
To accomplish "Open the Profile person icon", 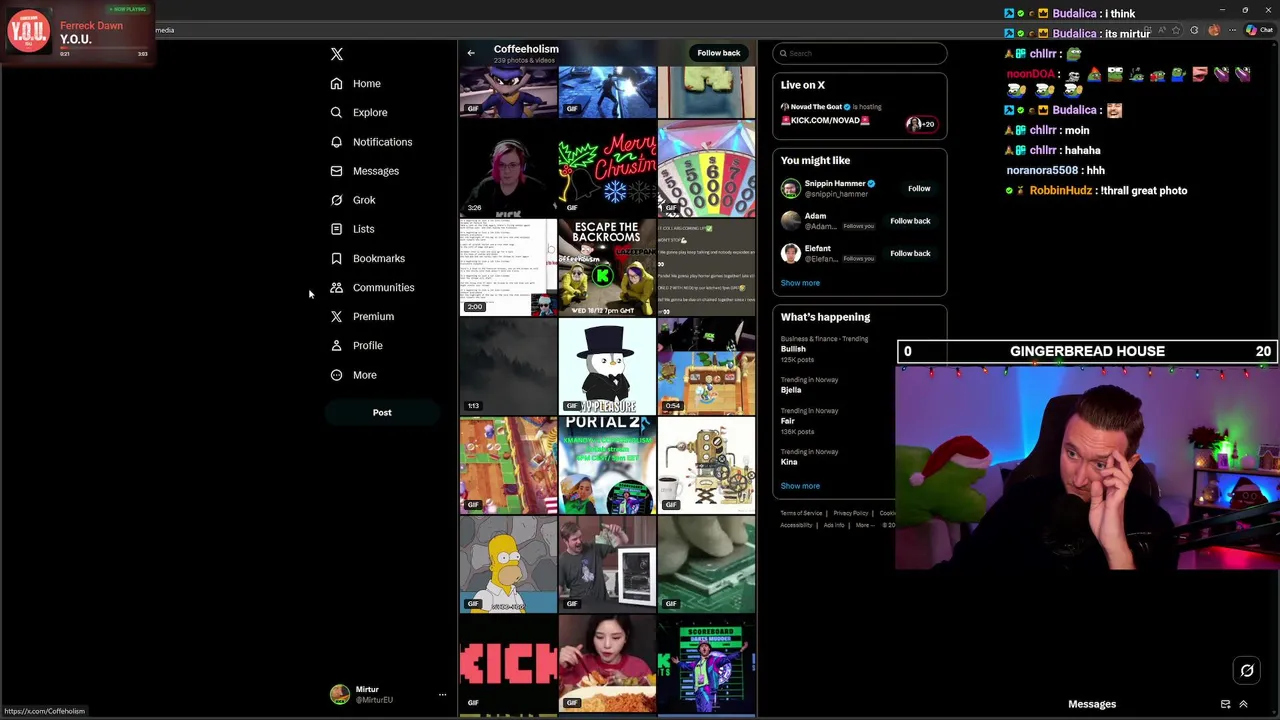I will coord(336,345).
